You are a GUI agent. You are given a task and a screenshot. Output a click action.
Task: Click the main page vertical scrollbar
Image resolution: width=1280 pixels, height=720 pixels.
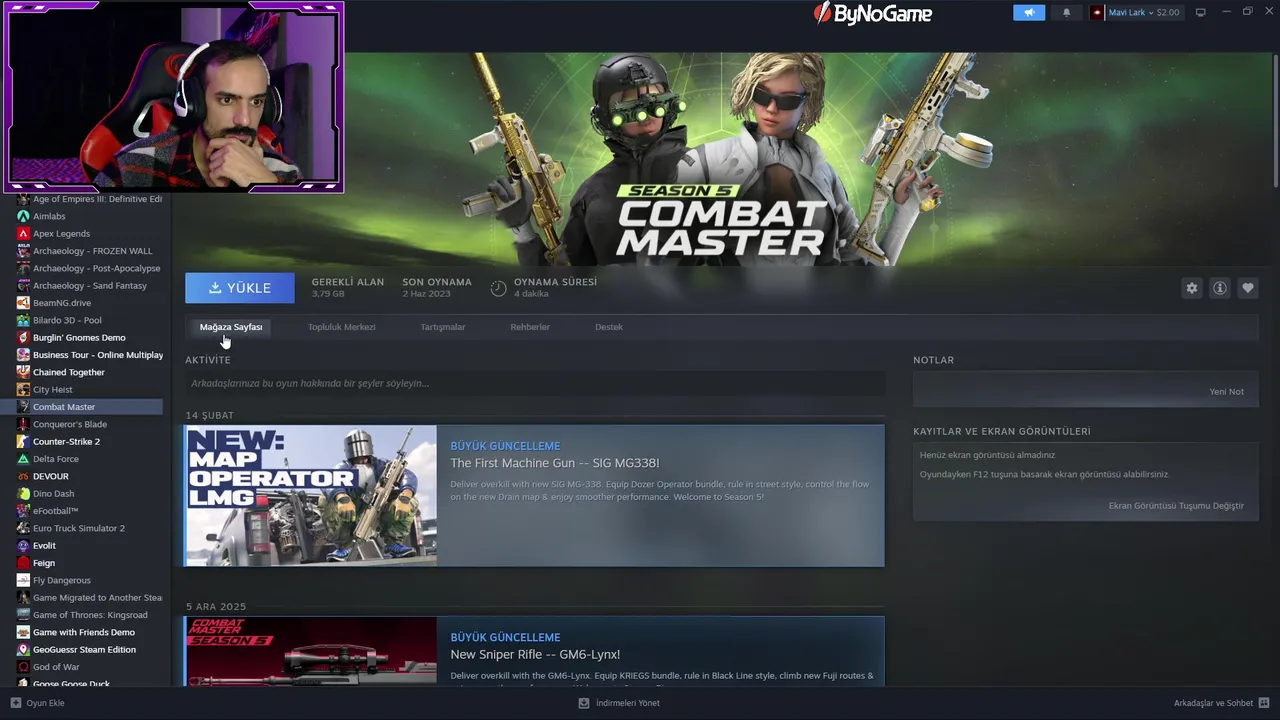(1275, 120)
